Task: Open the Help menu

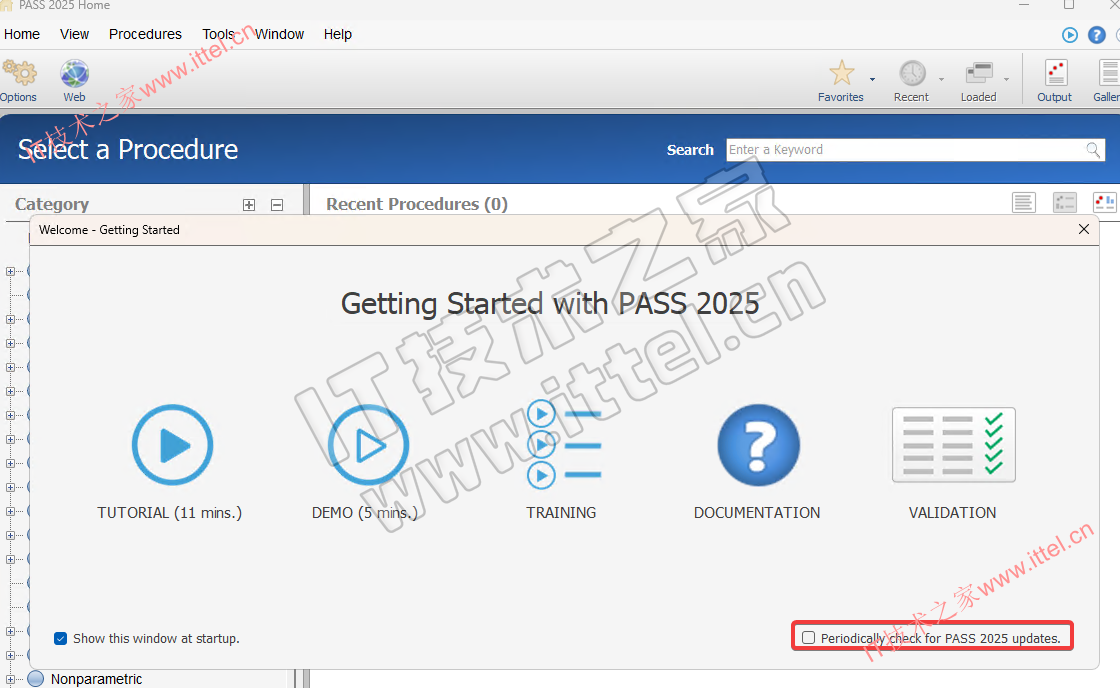Action: tap(338, 34)
